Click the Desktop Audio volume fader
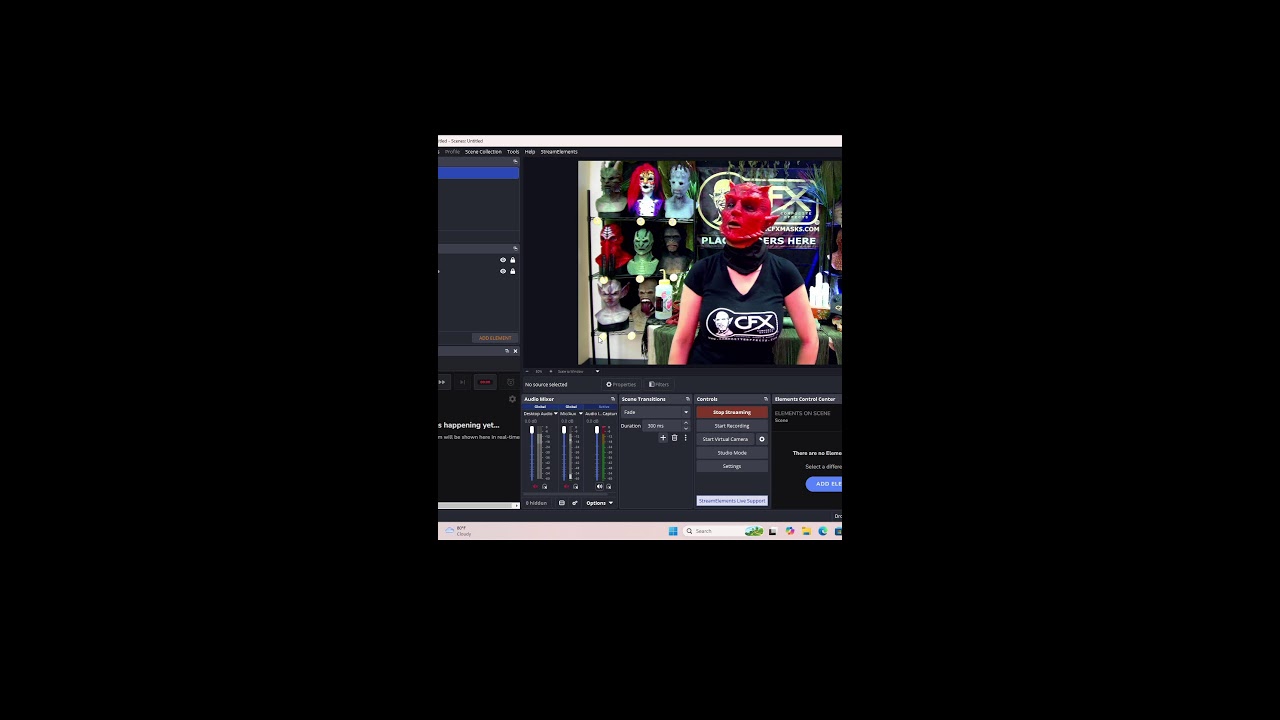Image resolution: width=1280 pixels, height=720 pixels. coord(532,430)
